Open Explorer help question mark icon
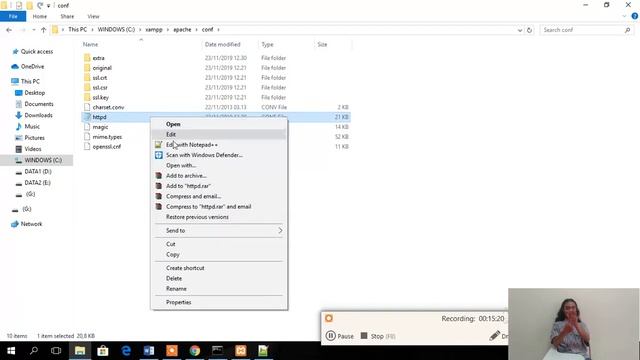 (635, 16)
